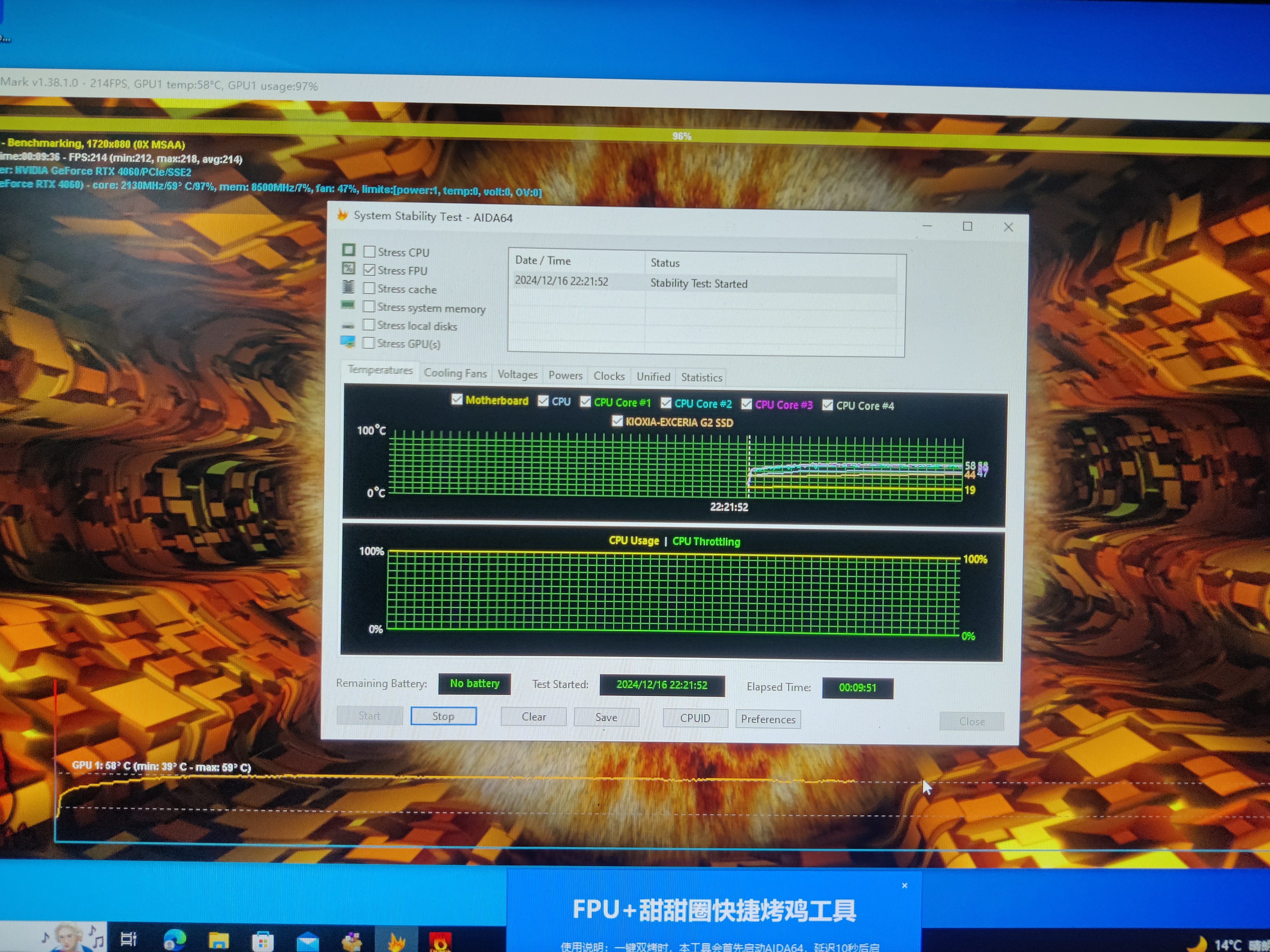Toggle the CPU Core #1 checkbox
Viewport: 1270px width, 952px height.
[x=585, y=402]
